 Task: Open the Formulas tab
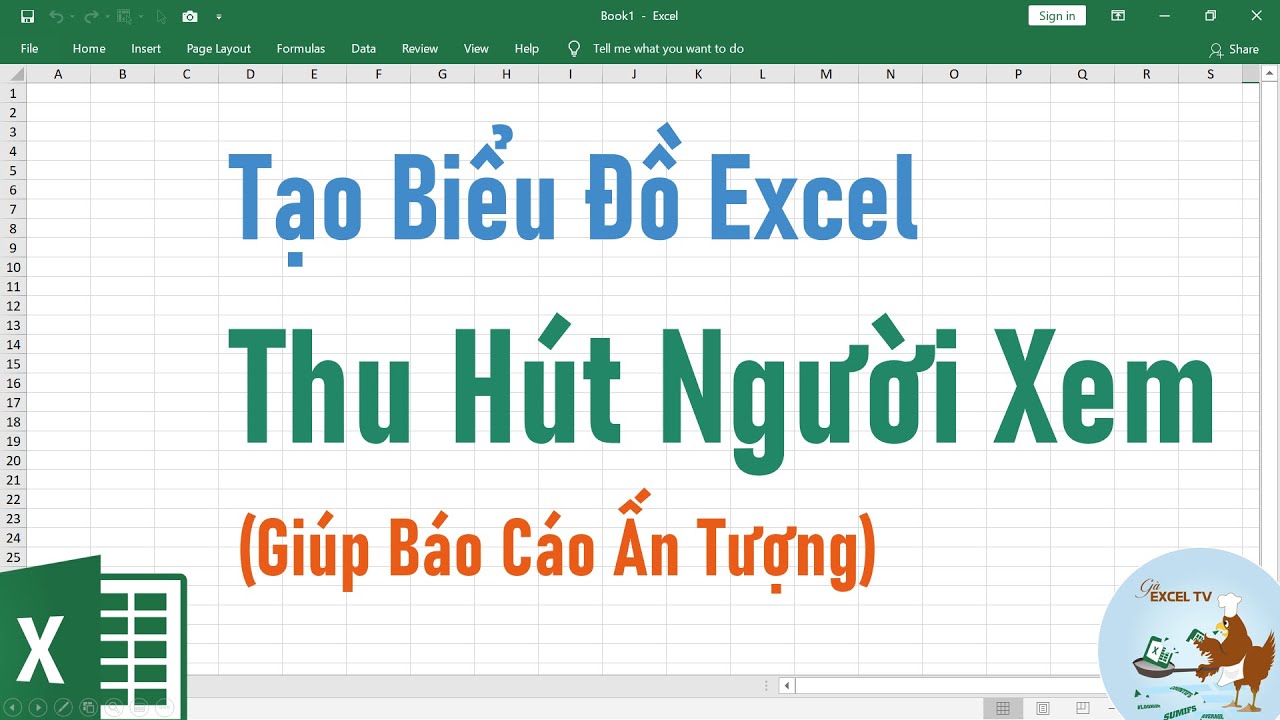click(301, 49)
